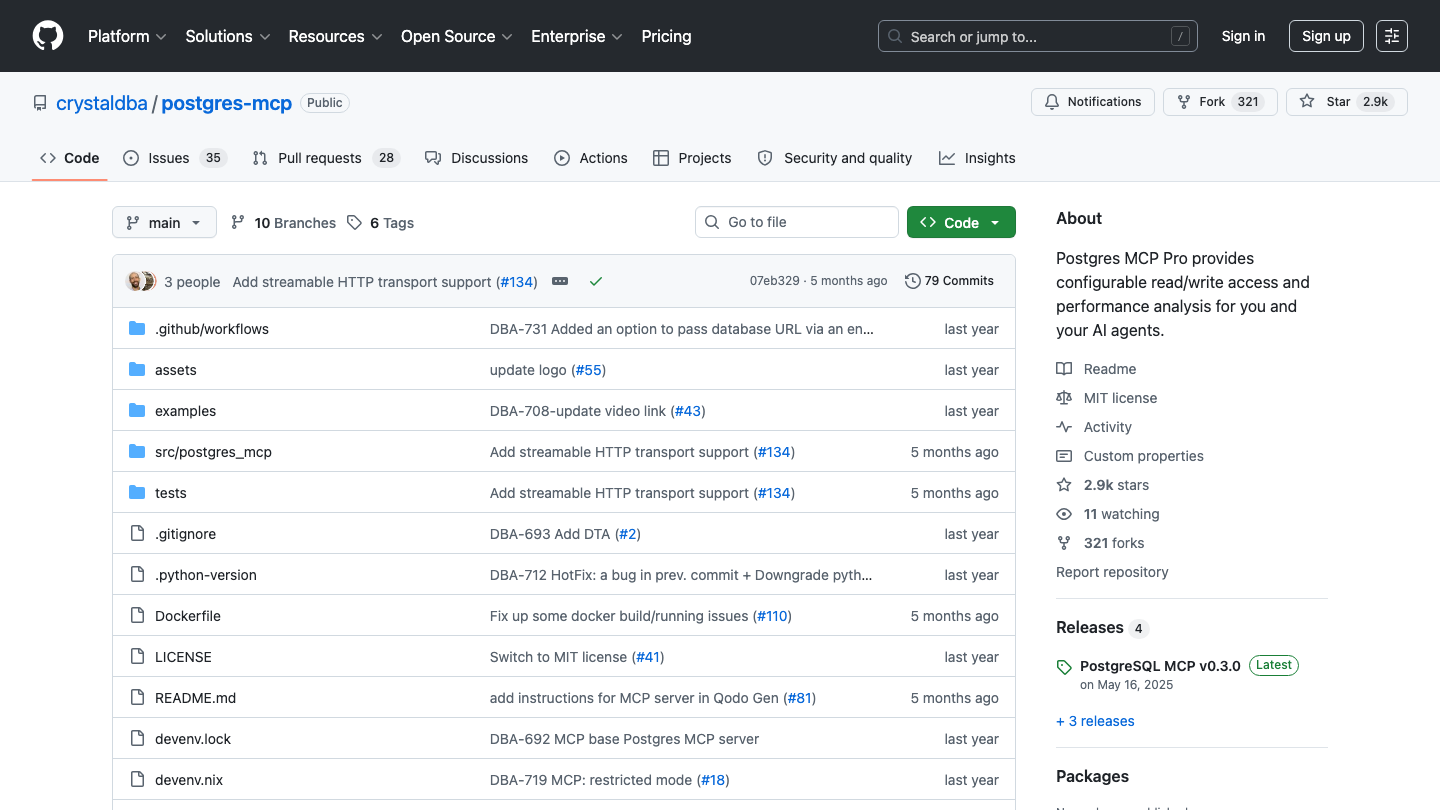
Task: Switch to the Insights tab
Action: (x=977, y=158)
